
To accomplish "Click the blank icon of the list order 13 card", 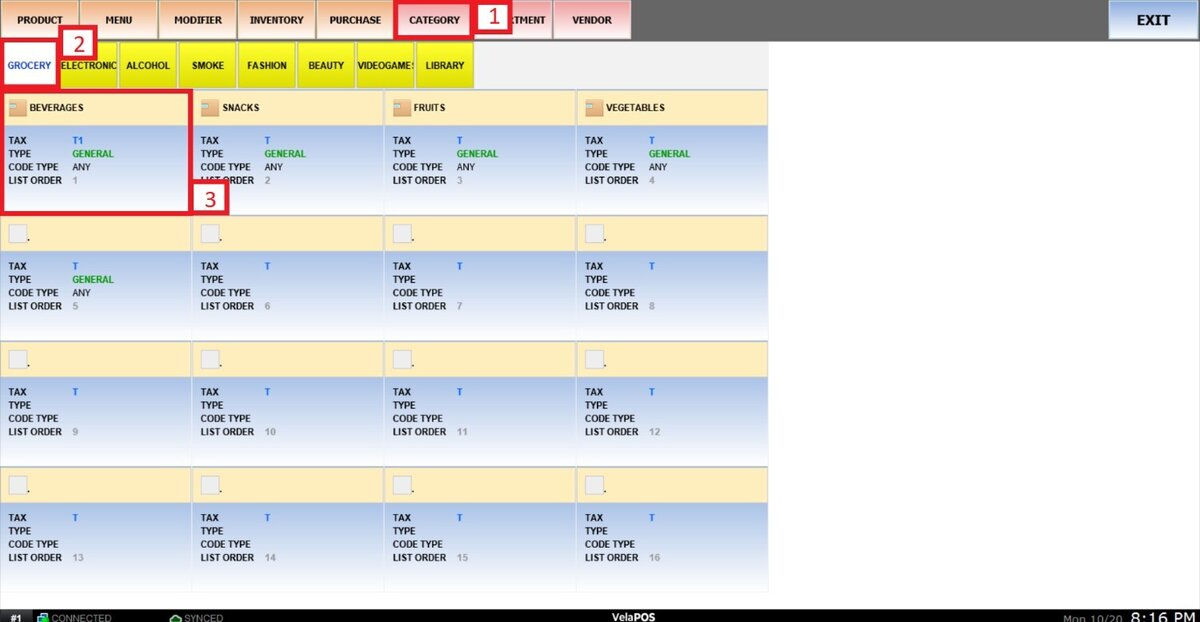I will (18, 485).
